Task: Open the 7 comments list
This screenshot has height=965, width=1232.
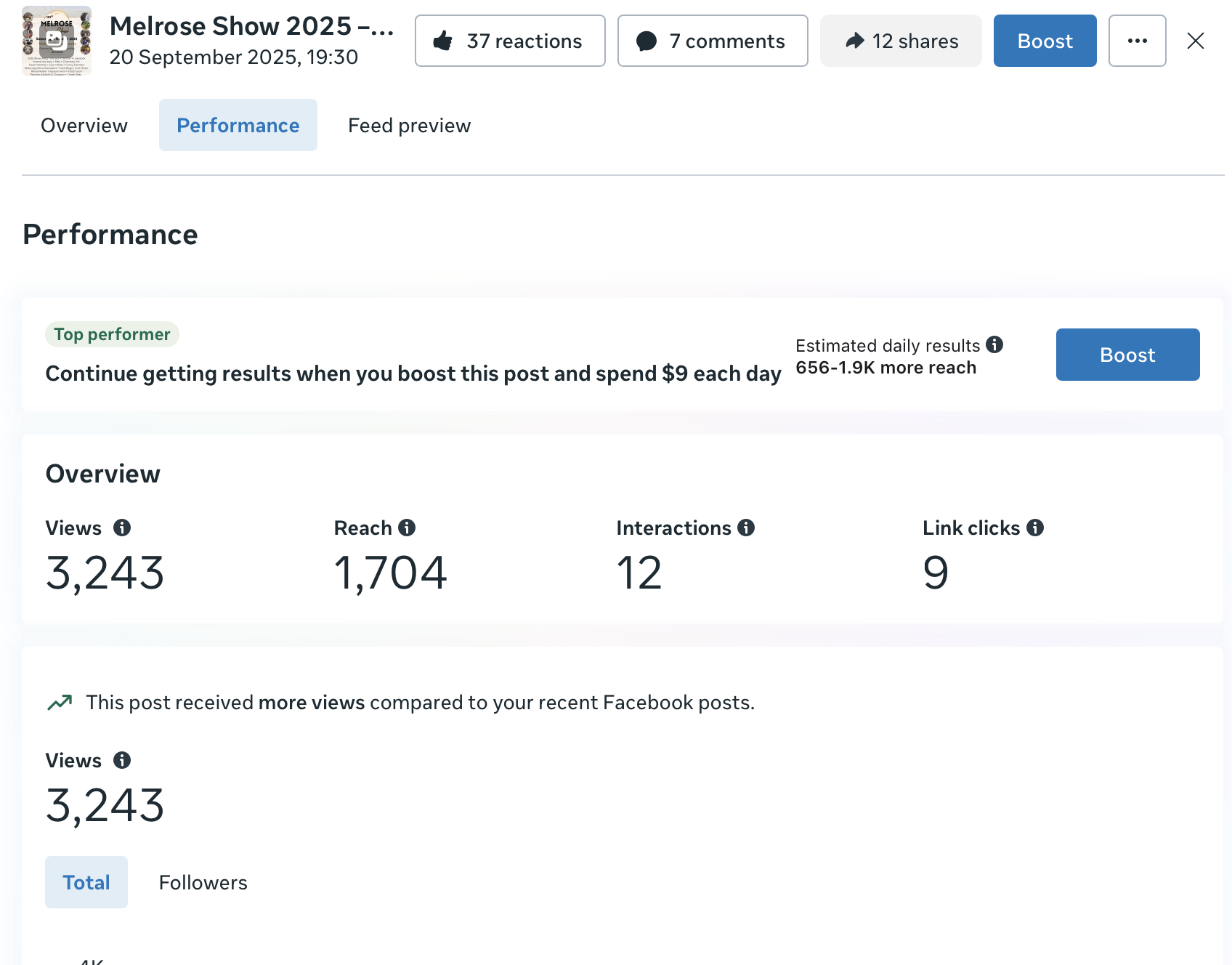Action: (x=712, y=41)
